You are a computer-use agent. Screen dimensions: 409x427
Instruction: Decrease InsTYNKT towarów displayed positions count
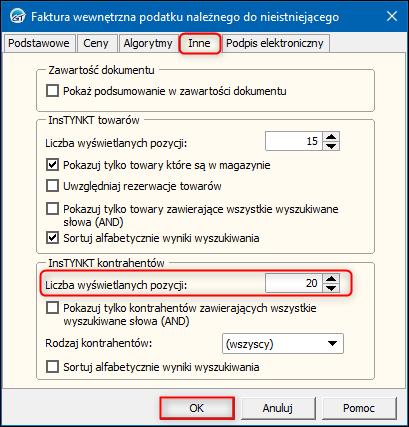click(331, 146)
